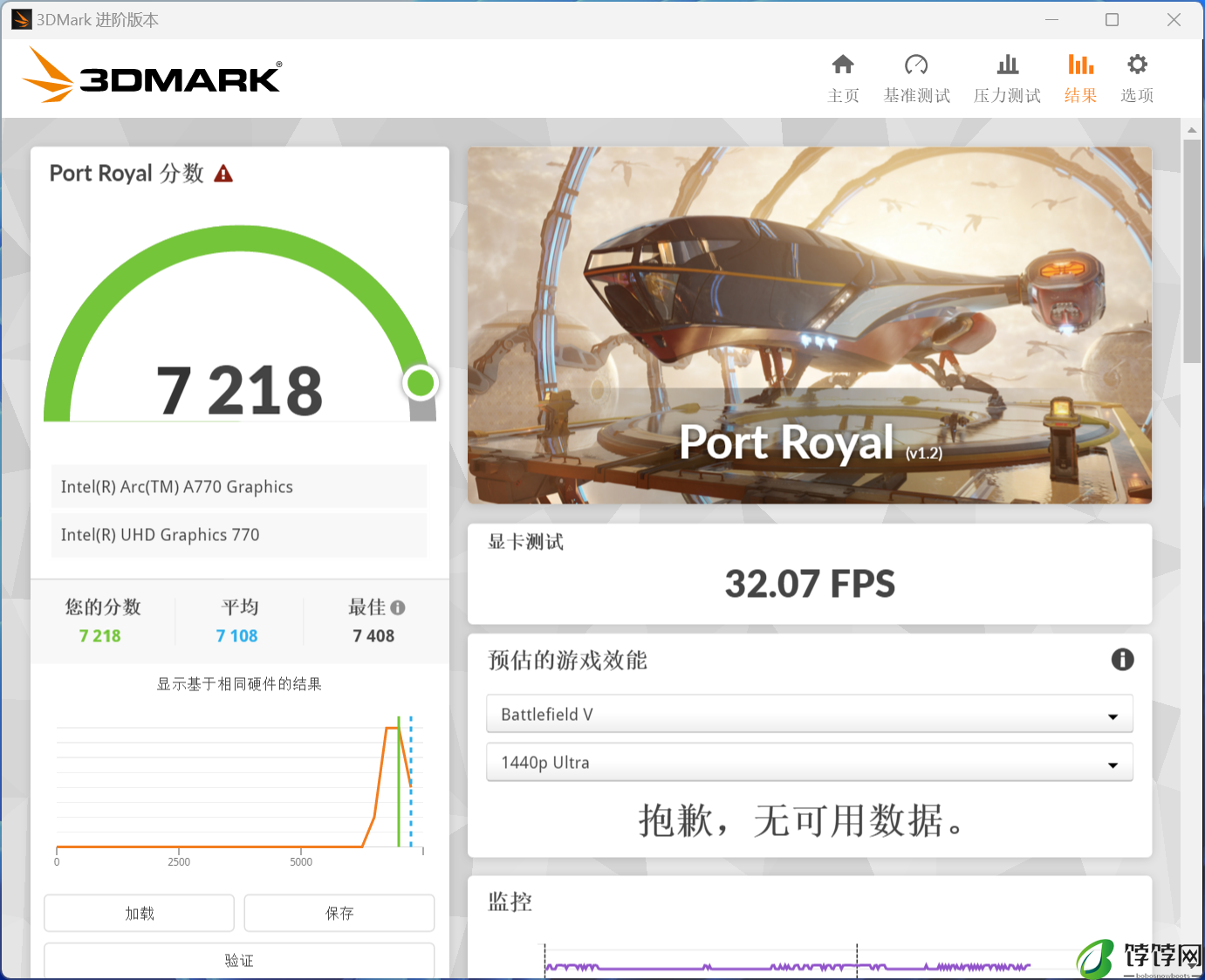Click the 抱歉，无可用数据 message
The image size is (1205, 980).
[801, 820]
